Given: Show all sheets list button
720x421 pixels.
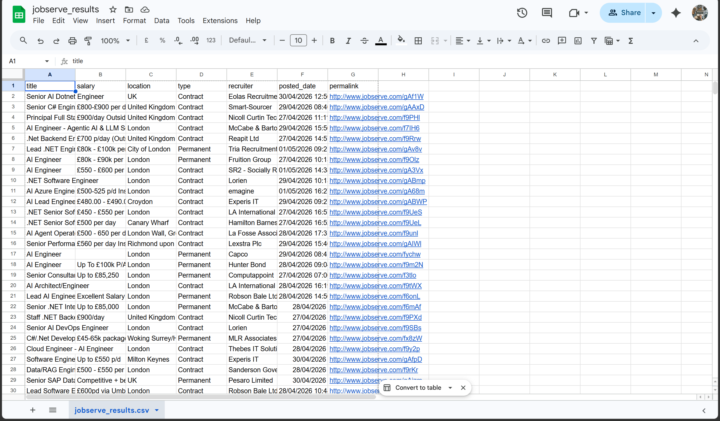Looking at the screenshot, I should pyautogui.click(x=52, y=410).
